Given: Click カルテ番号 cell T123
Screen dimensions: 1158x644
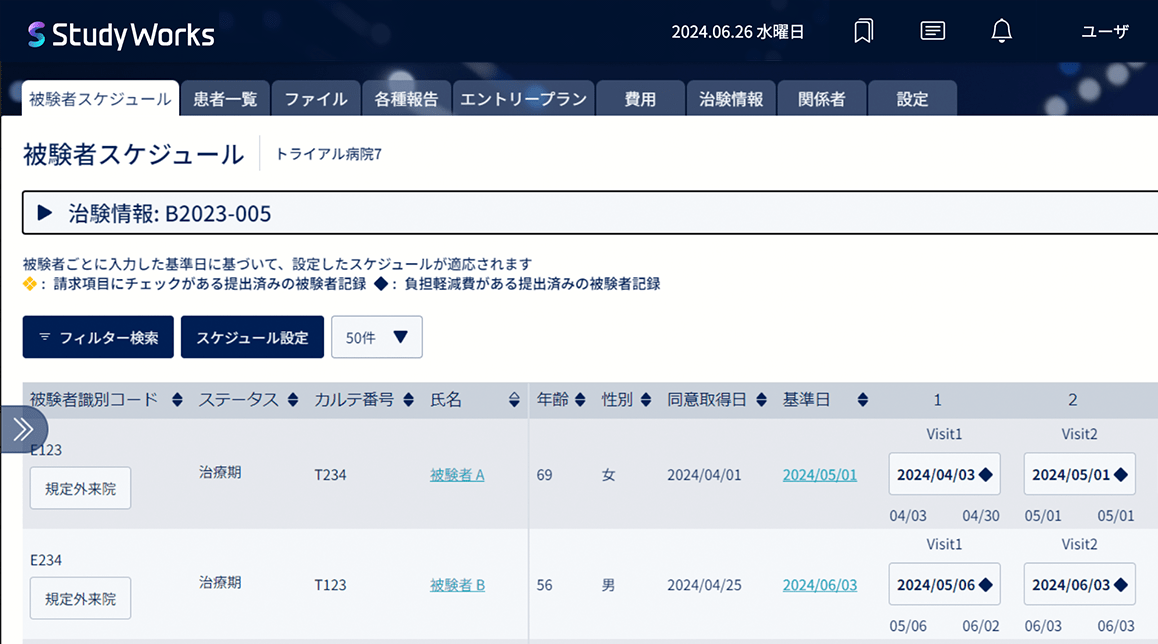Looking at the screenshot, I should pos(330,585).
